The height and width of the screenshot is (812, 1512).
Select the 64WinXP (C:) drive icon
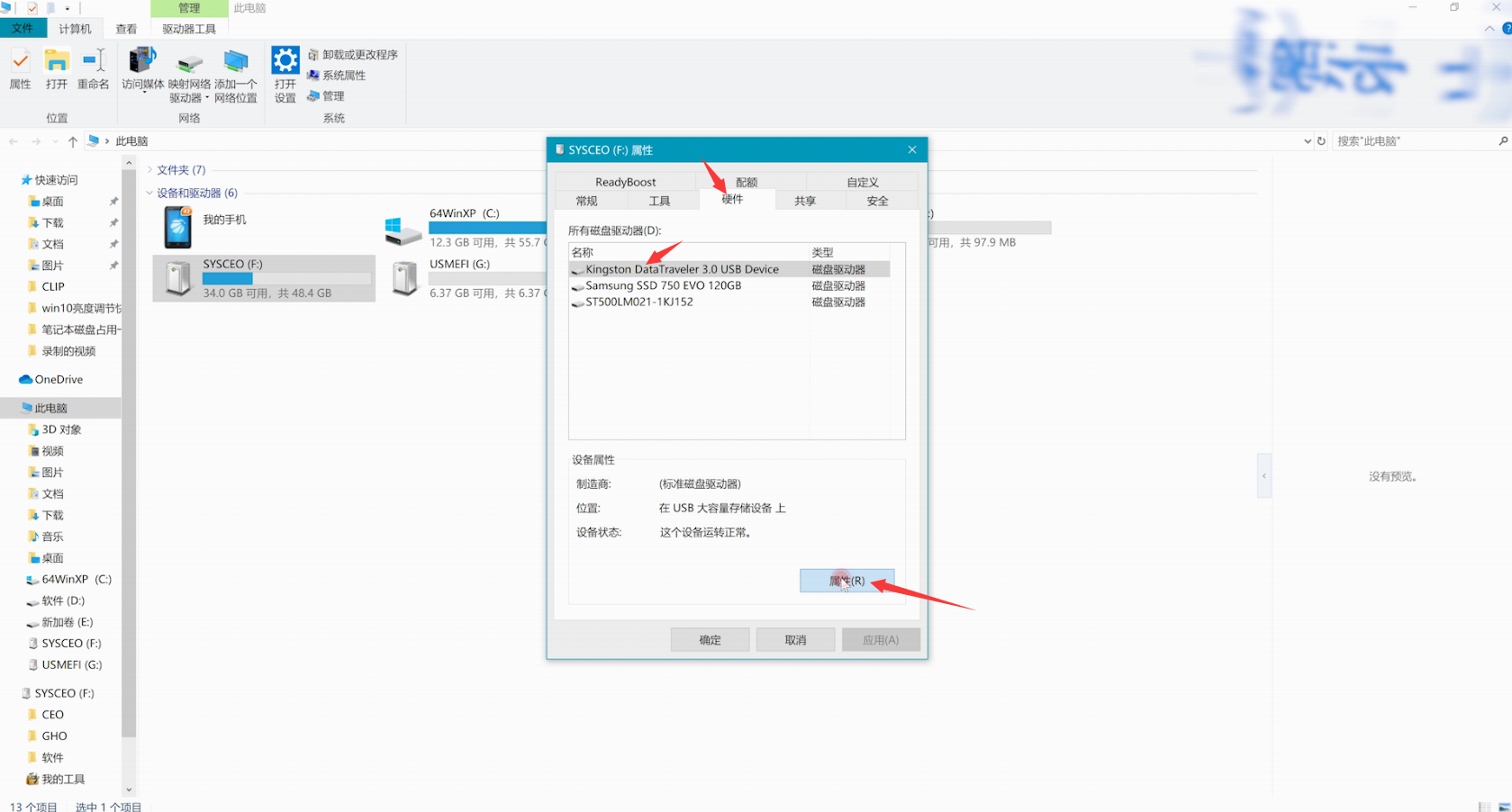tap(402, 230)
